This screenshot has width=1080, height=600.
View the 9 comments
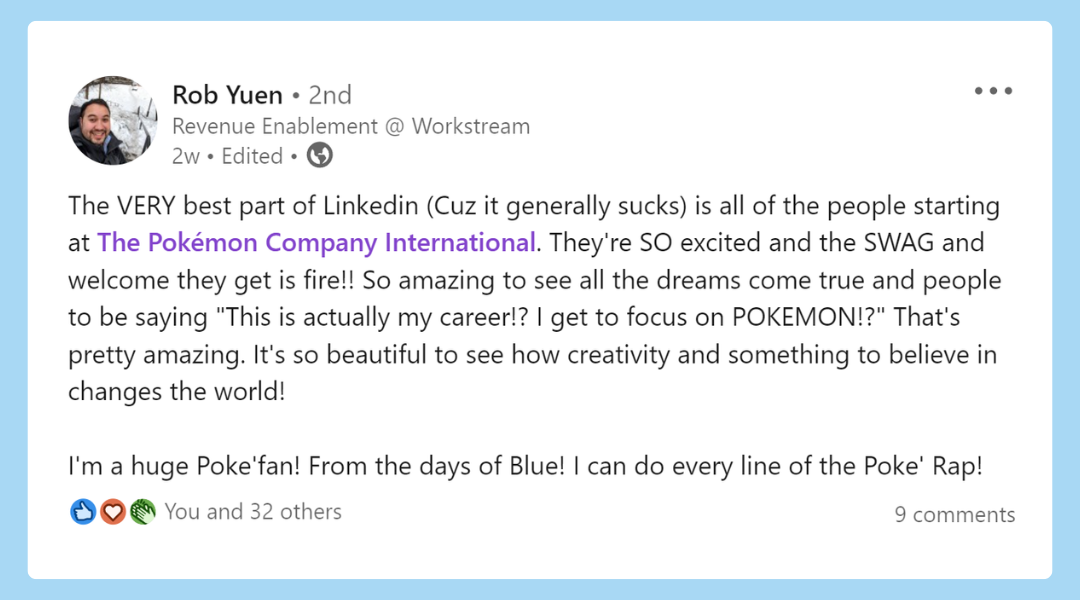[x=955, y=515]
